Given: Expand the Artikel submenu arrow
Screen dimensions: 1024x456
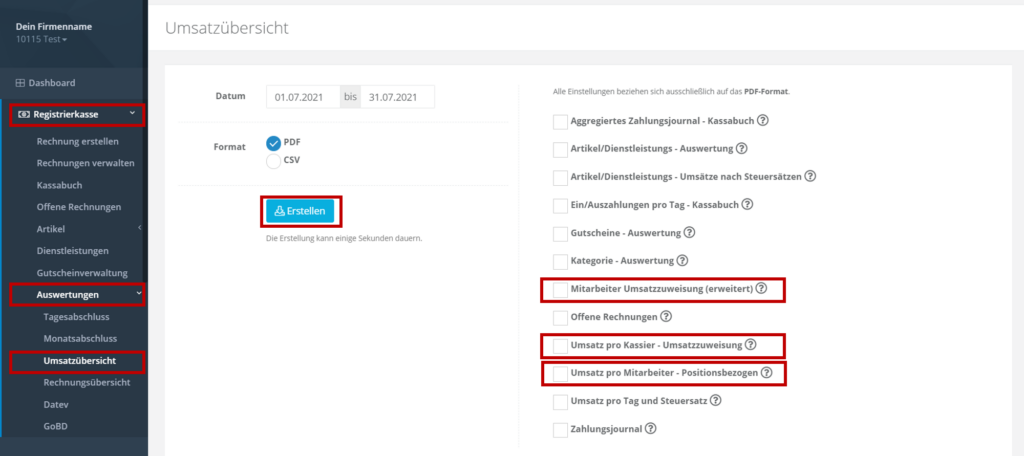Looking at the screenshot, I should 139,228.
